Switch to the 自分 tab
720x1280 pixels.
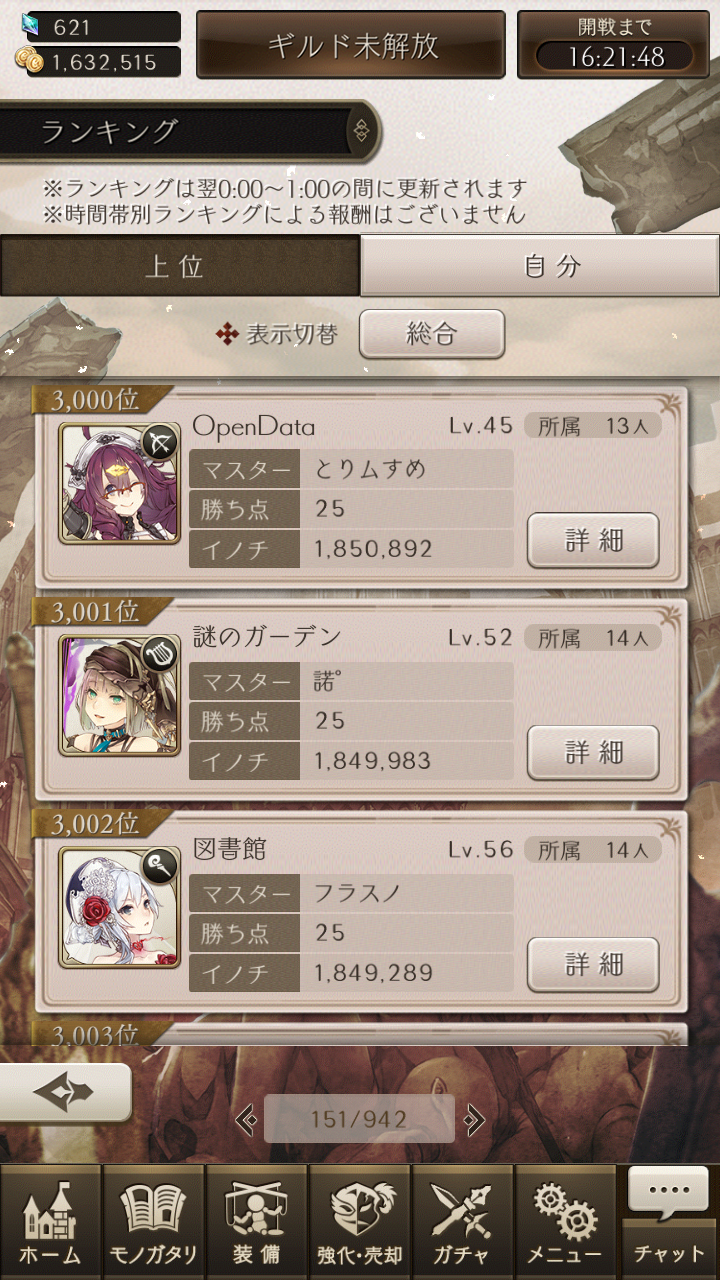click(x=540, y=266)
